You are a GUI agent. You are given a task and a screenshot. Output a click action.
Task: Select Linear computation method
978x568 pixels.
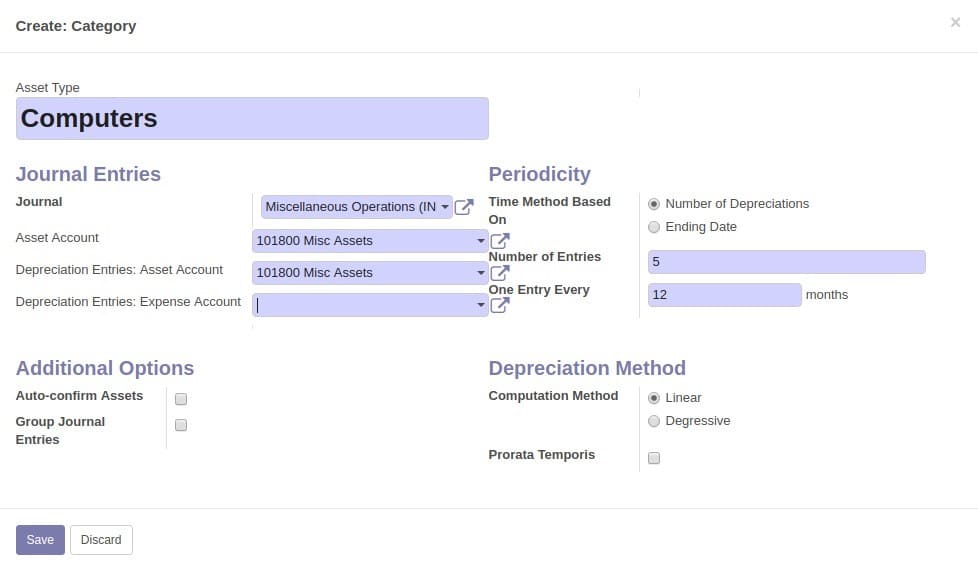pos(654,398)
